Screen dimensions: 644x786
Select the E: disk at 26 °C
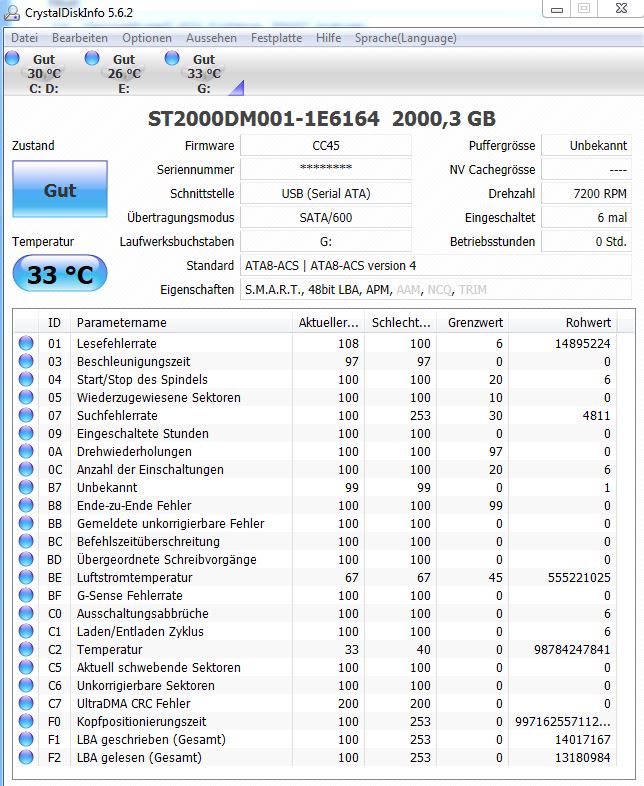(124, 73)
